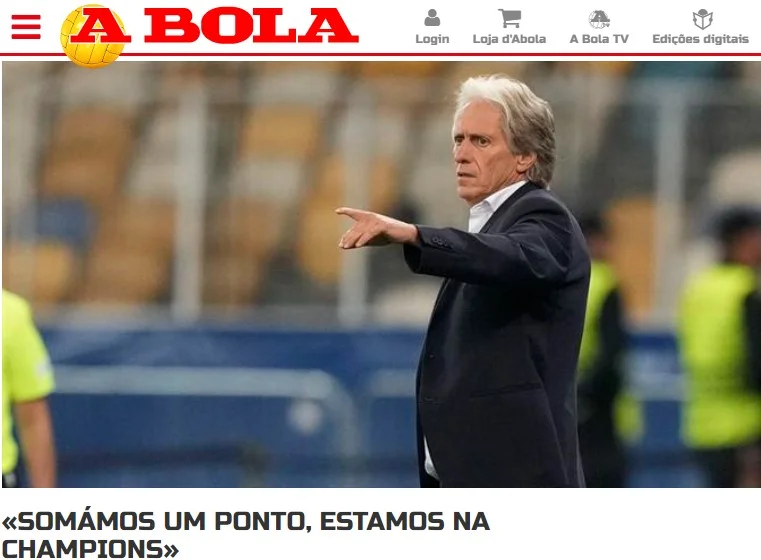This screenshot has width=761, height=560.
Task: Select the A Bola TV text label
Action: coord(599,39)
